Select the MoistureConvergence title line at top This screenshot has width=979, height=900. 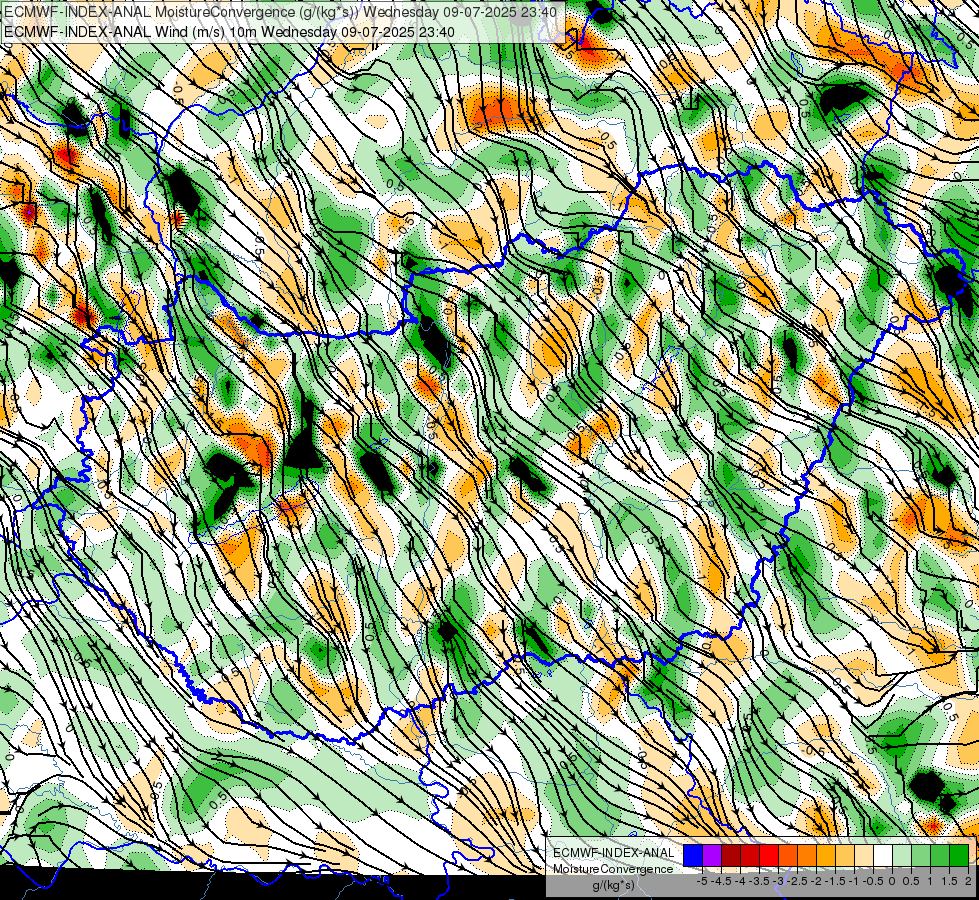[x=280, y=12]
